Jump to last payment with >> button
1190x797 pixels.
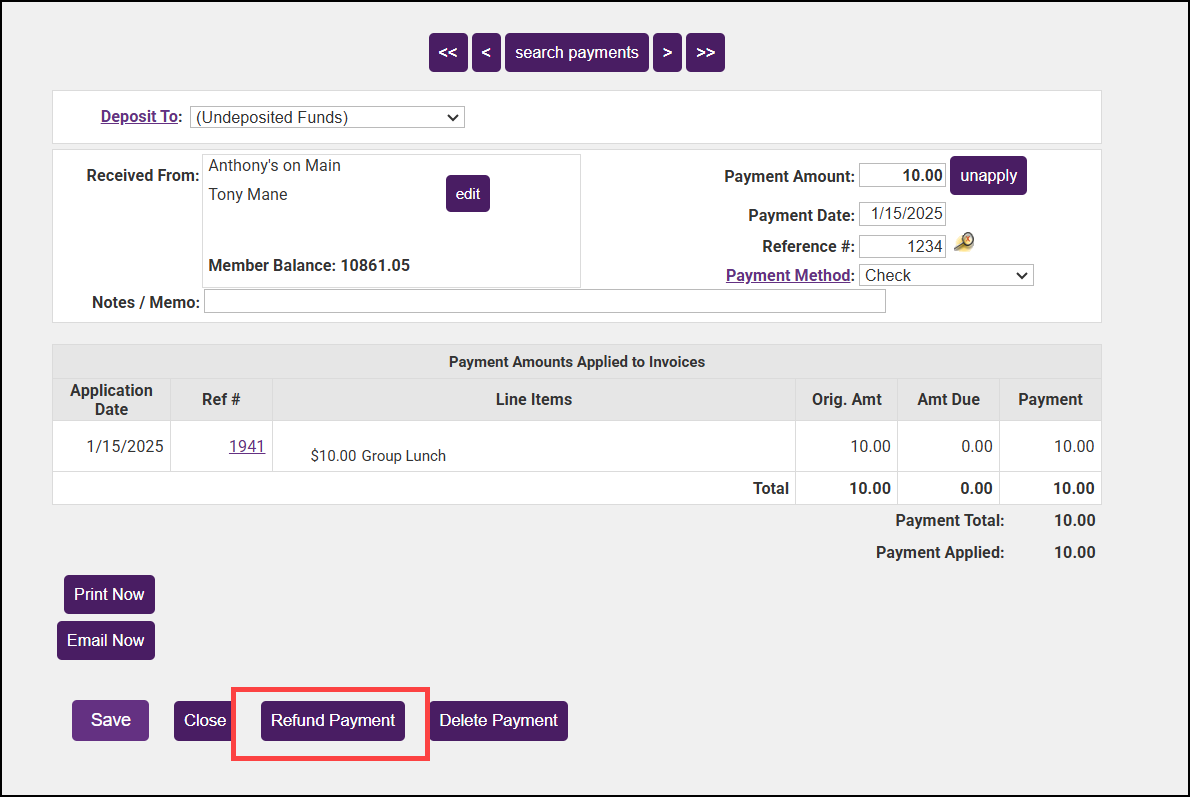point(705,53)
